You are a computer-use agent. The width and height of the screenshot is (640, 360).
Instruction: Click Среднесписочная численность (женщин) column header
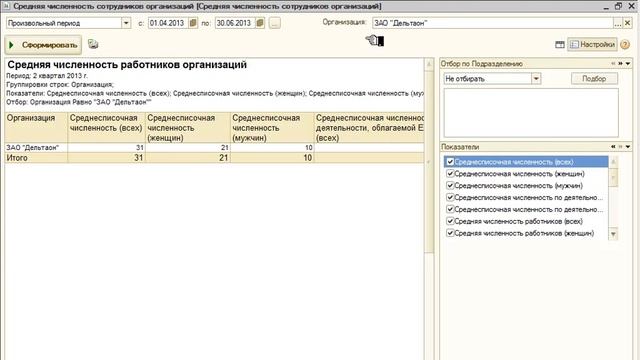(188, 127)
